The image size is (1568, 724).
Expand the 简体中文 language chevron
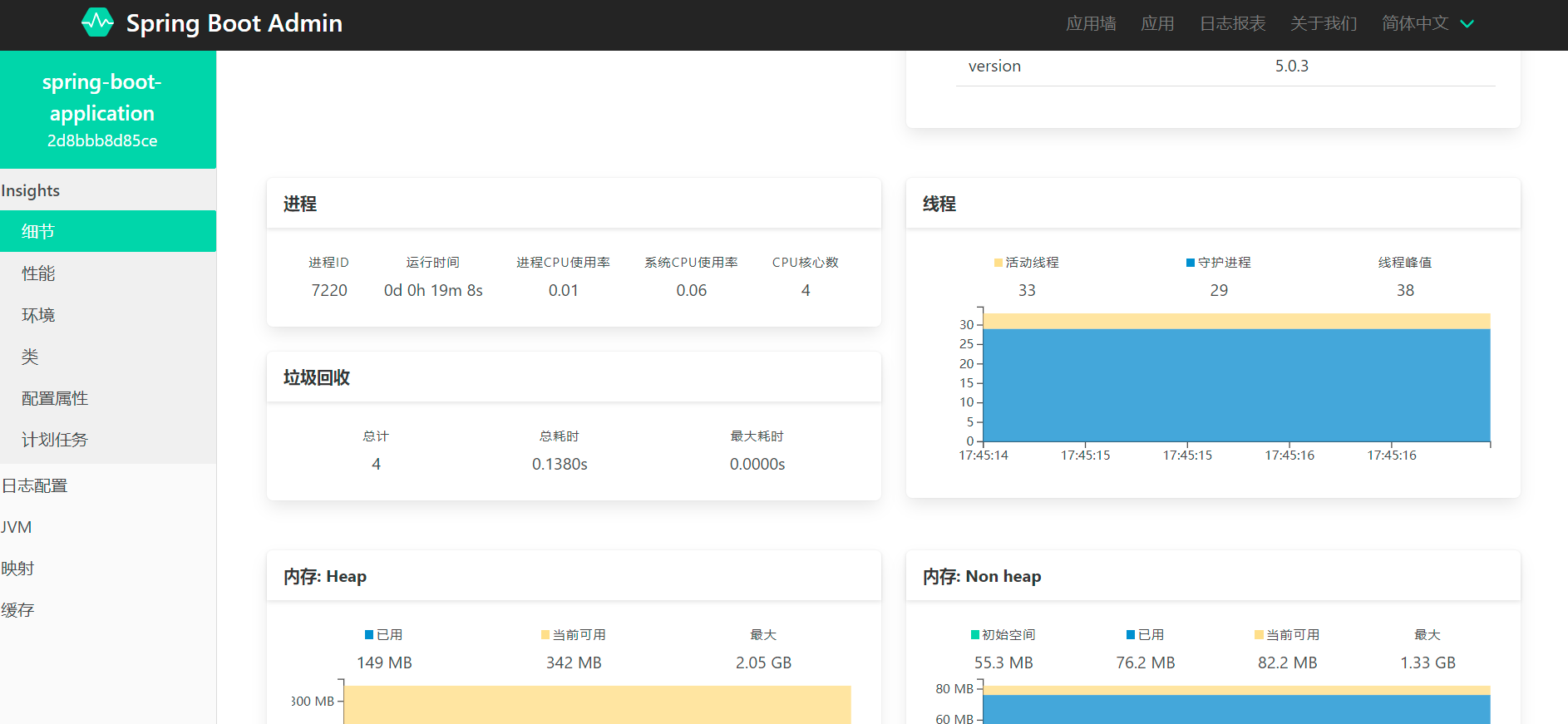1467,24
